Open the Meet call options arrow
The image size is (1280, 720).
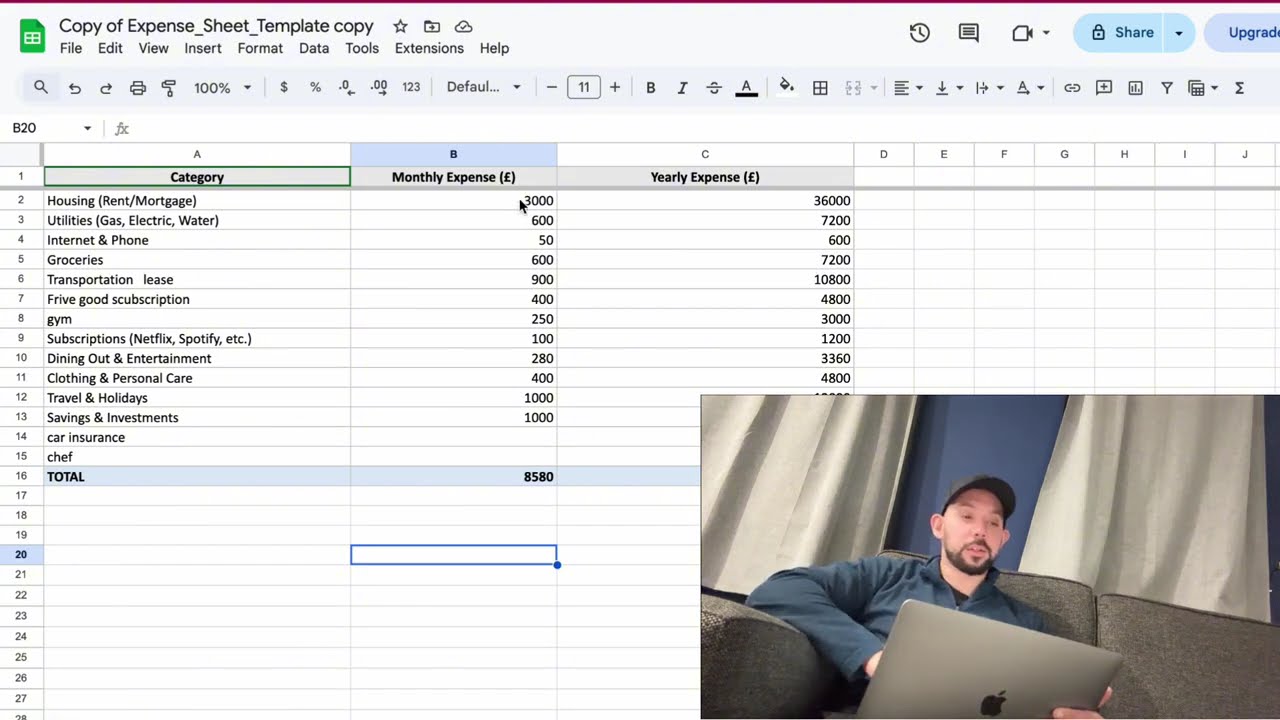1046,33
